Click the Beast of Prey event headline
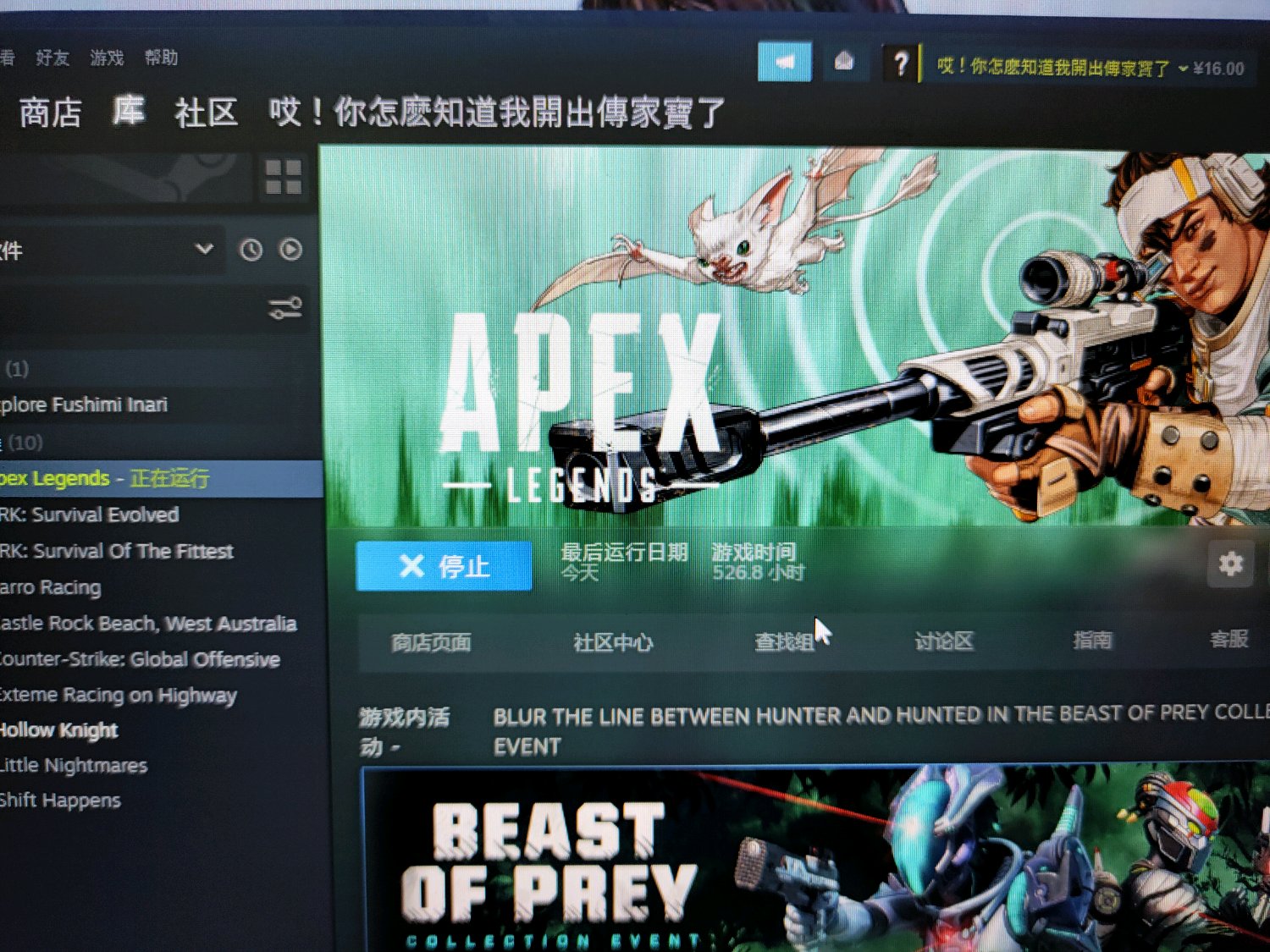This screenshot has height=952, width=1270. (881, 730)
